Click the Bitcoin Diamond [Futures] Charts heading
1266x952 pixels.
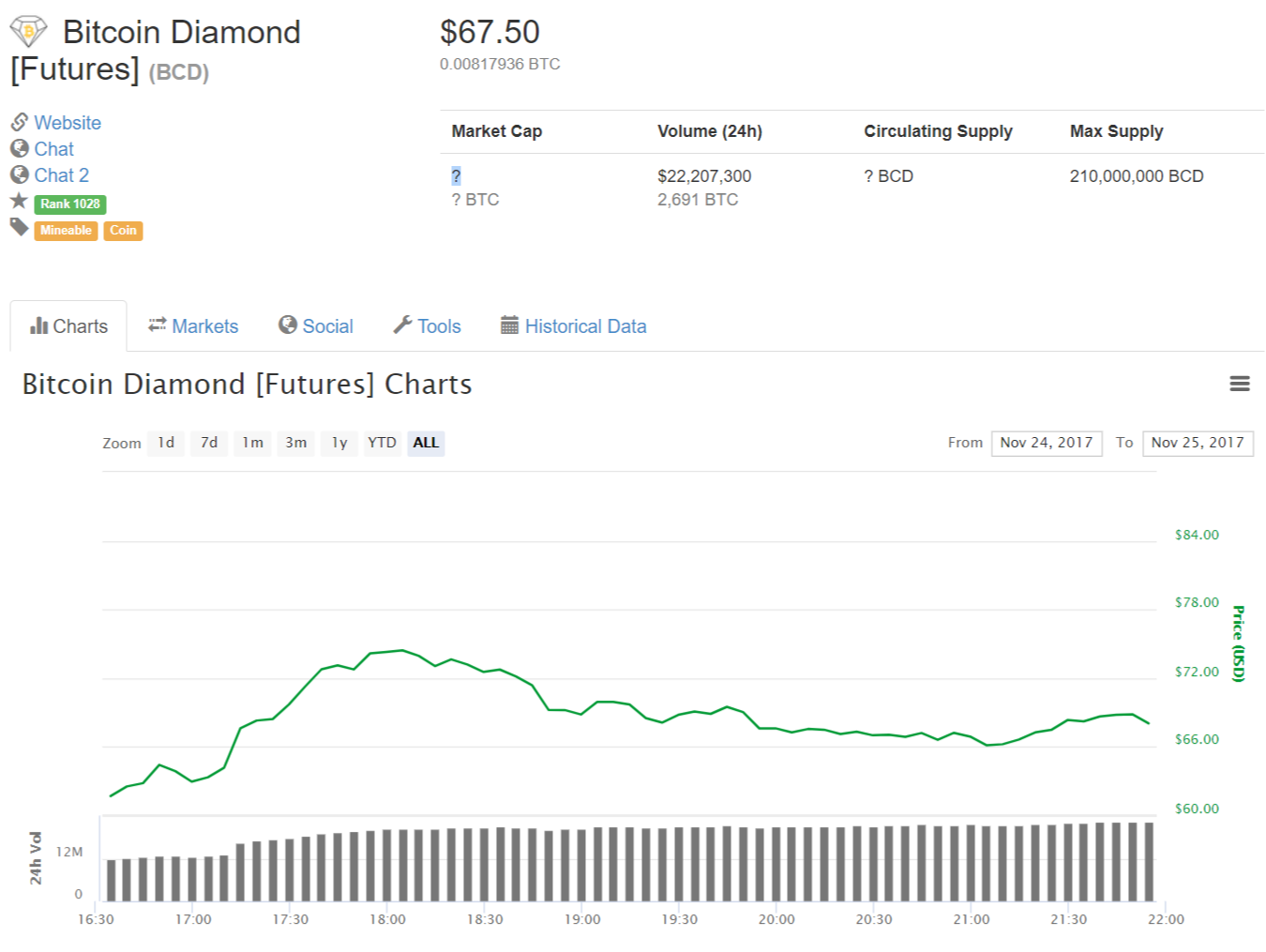(x=247, y=384)
